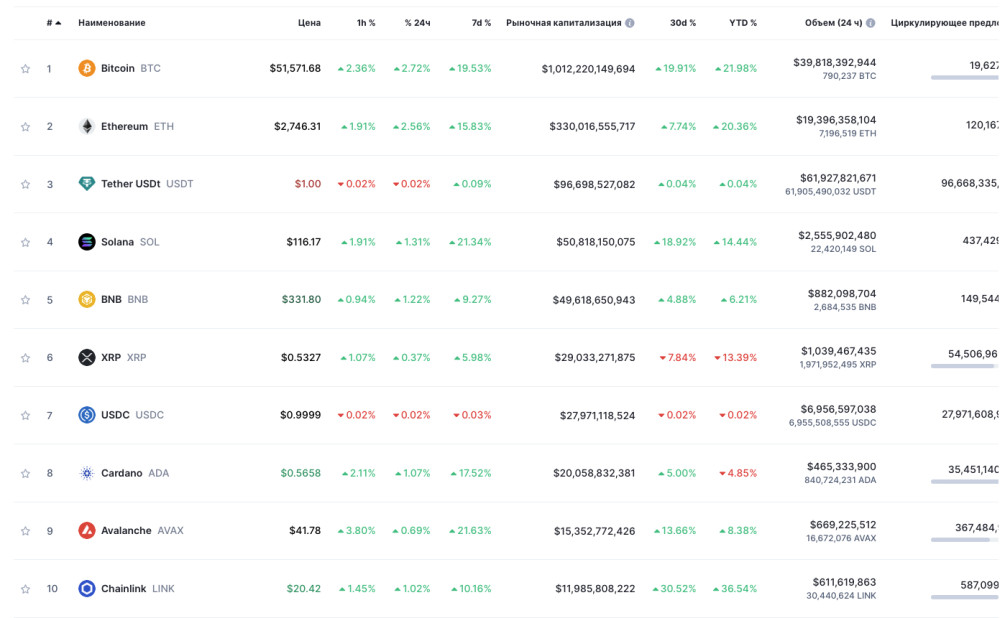Click the Cardano coin logo
Screen dimensions: 1005x618
click(87, 473)
